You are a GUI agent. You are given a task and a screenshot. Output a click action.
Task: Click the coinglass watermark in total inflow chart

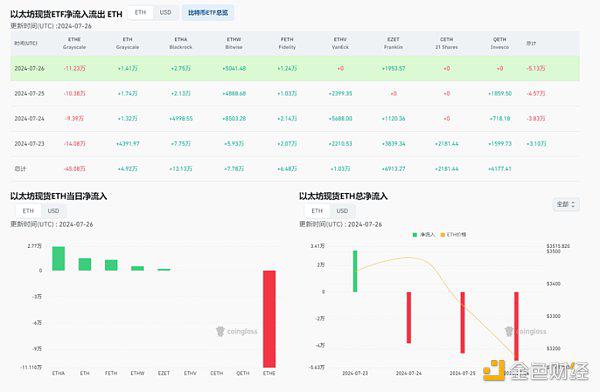pos(525,331)
